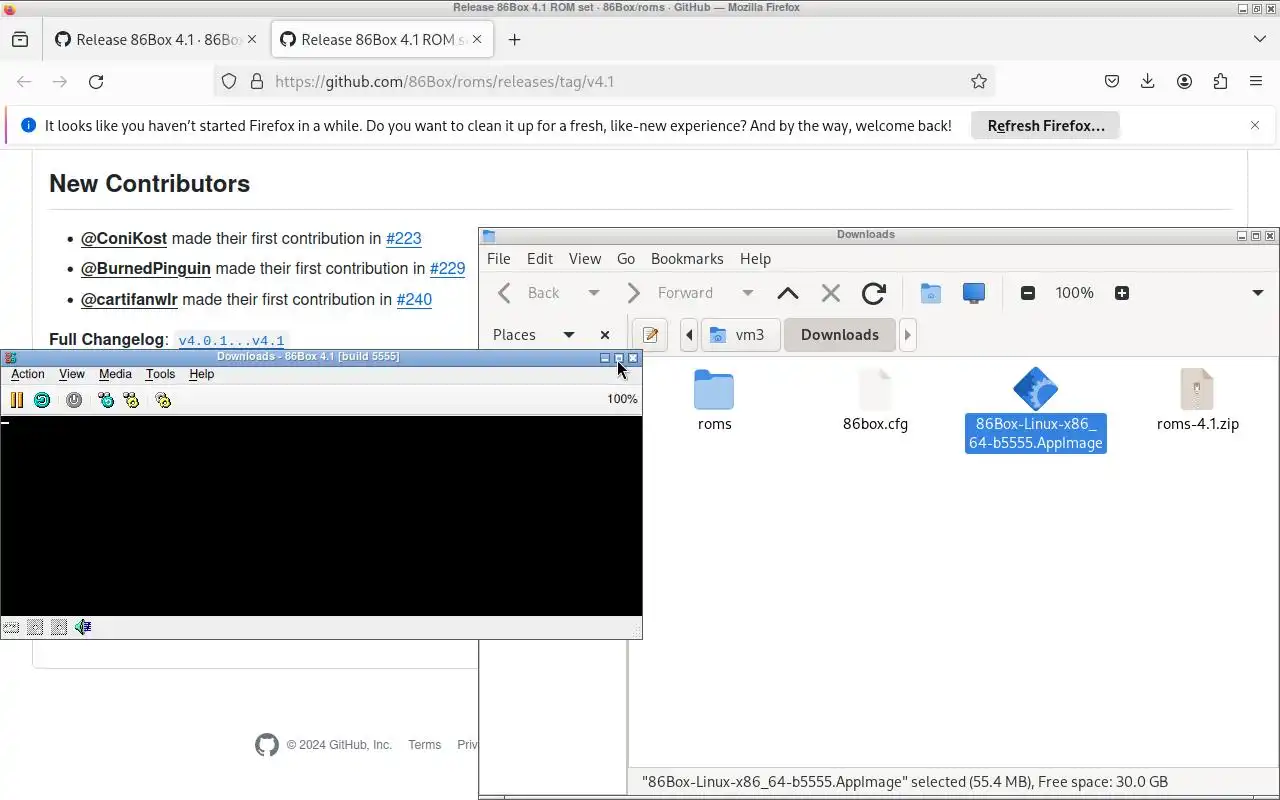Viewport: 1280px width, 800px height.
Task: Select the 86Box-Linux-x86_64-b5555.AppImage file
Action: (x=1036, y=409)
